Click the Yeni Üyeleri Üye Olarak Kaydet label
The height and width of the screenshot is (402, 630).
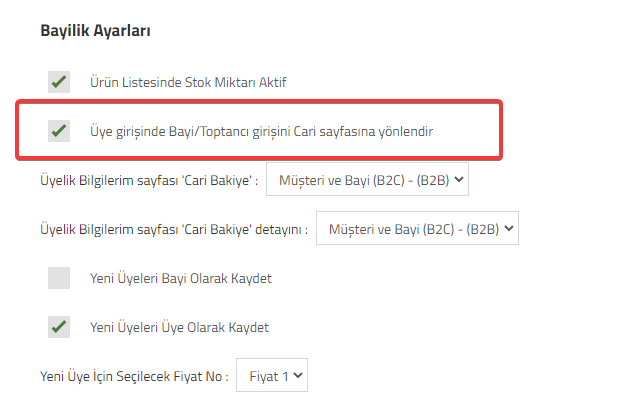[179, 327]
